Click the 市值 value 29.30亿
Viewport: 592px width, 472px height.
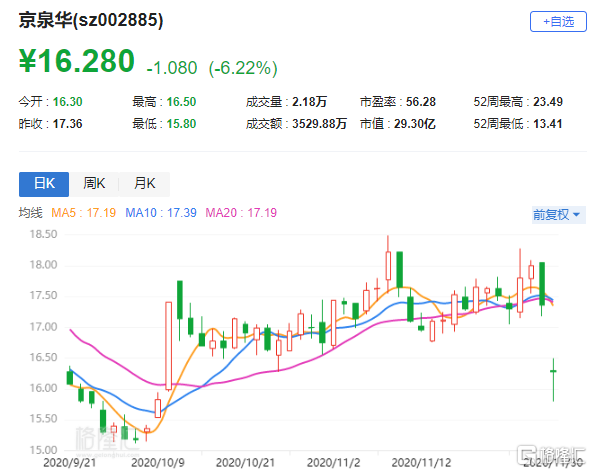click(x=415, y=124)
